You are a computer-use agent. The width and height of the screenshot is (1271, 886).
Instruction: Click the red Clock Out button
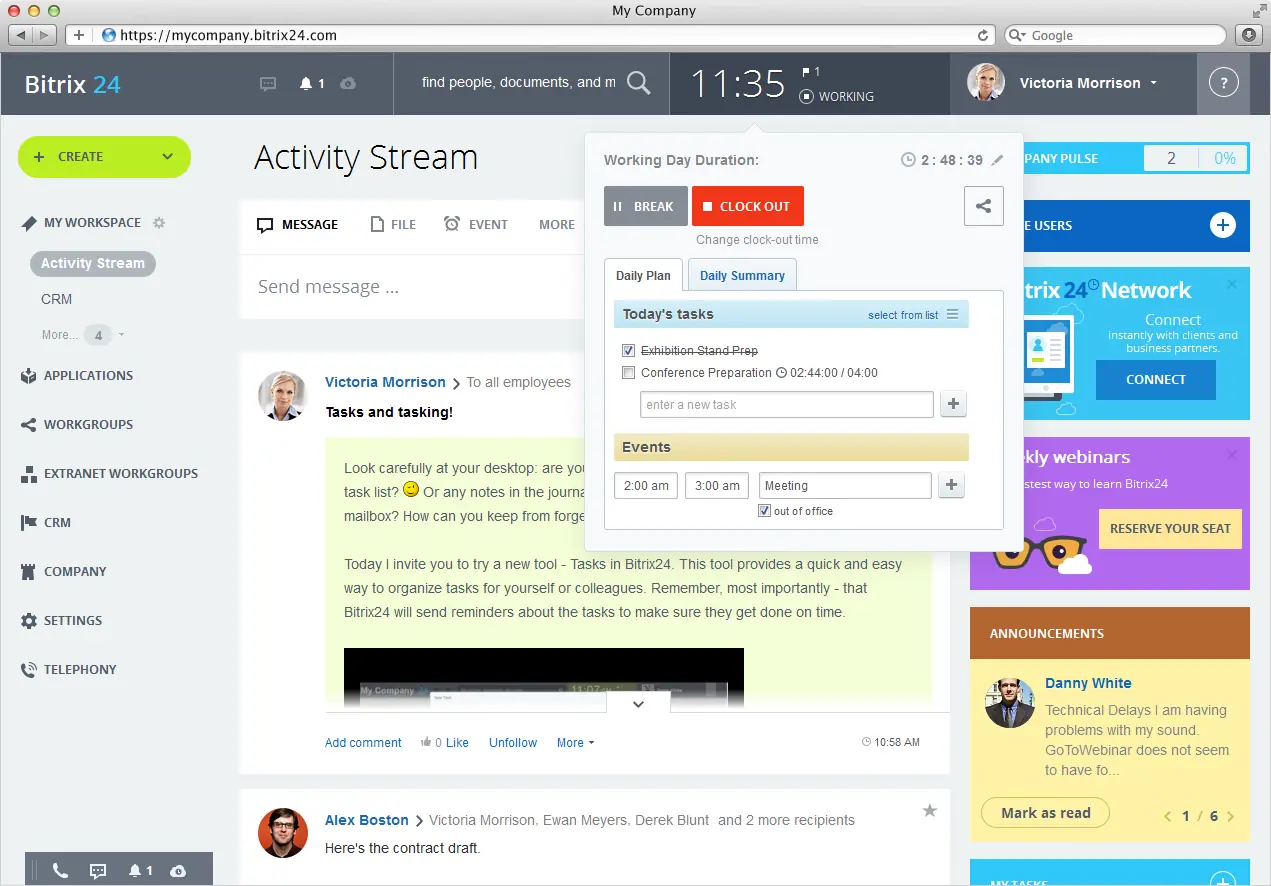(748, 206)
